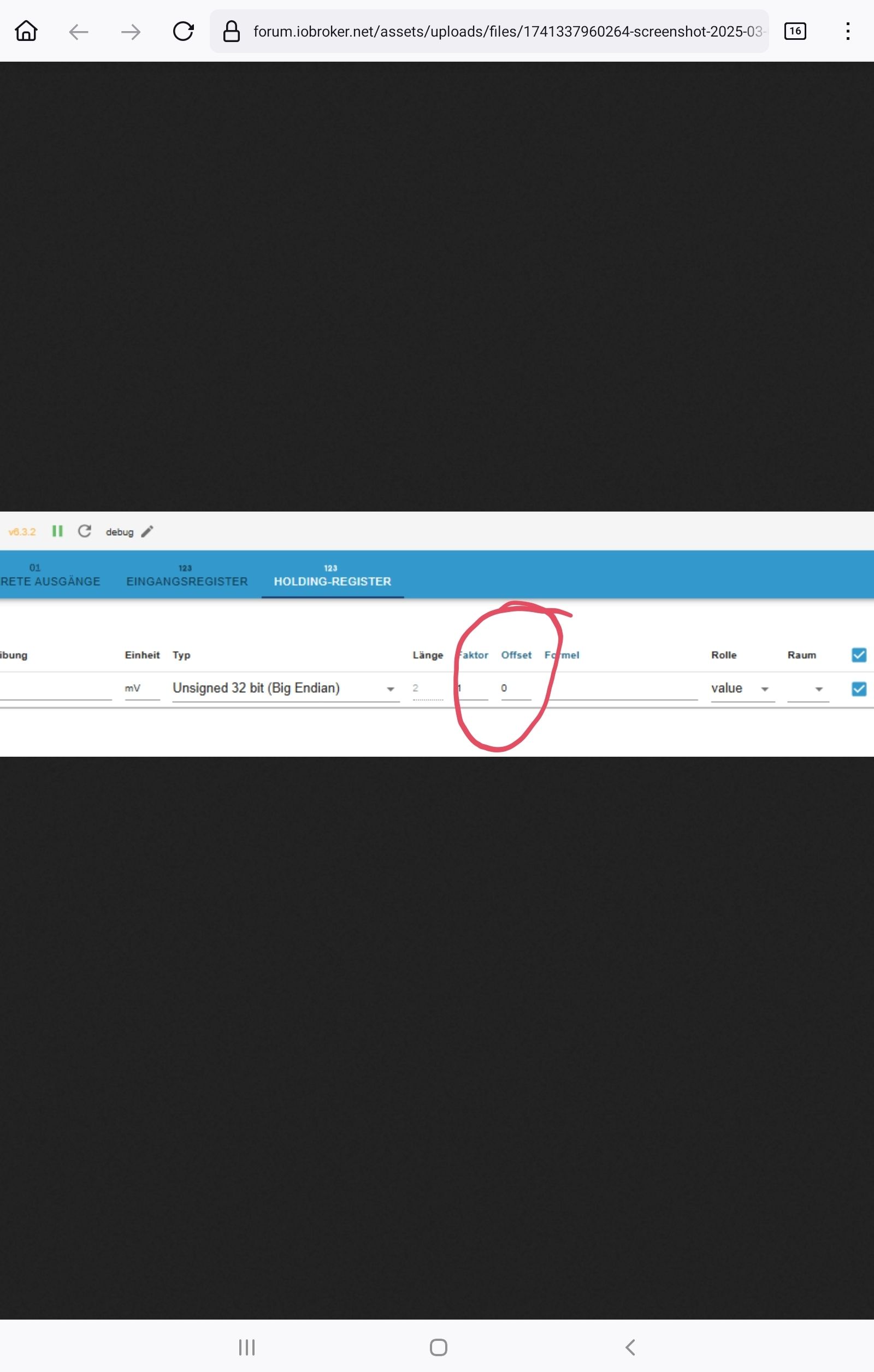Screen dimensions: 874x1372
Task: Reload the current page
Action: point(183,31)
